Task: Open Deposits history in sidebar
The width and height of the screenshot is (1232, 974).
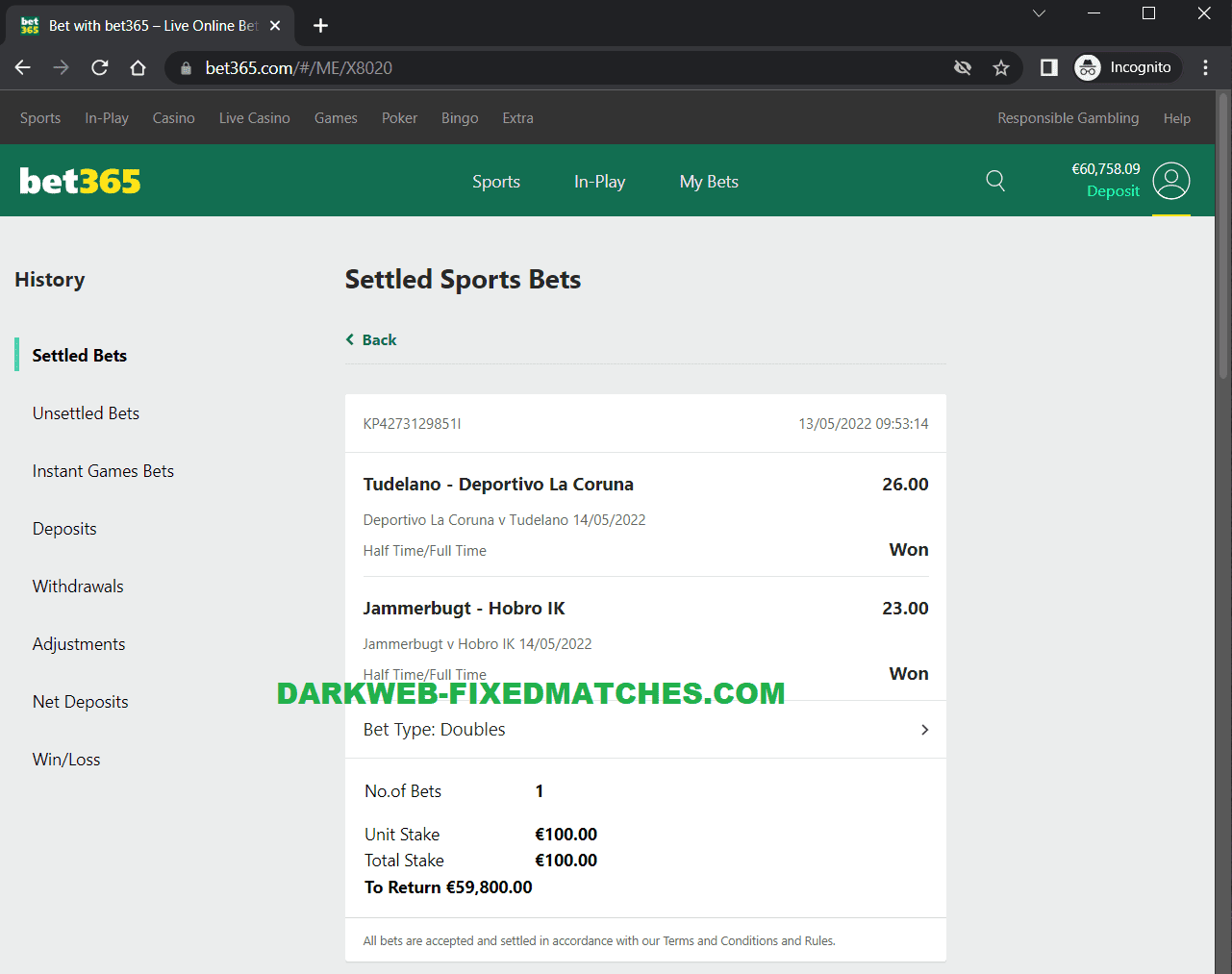Action: 64,529
